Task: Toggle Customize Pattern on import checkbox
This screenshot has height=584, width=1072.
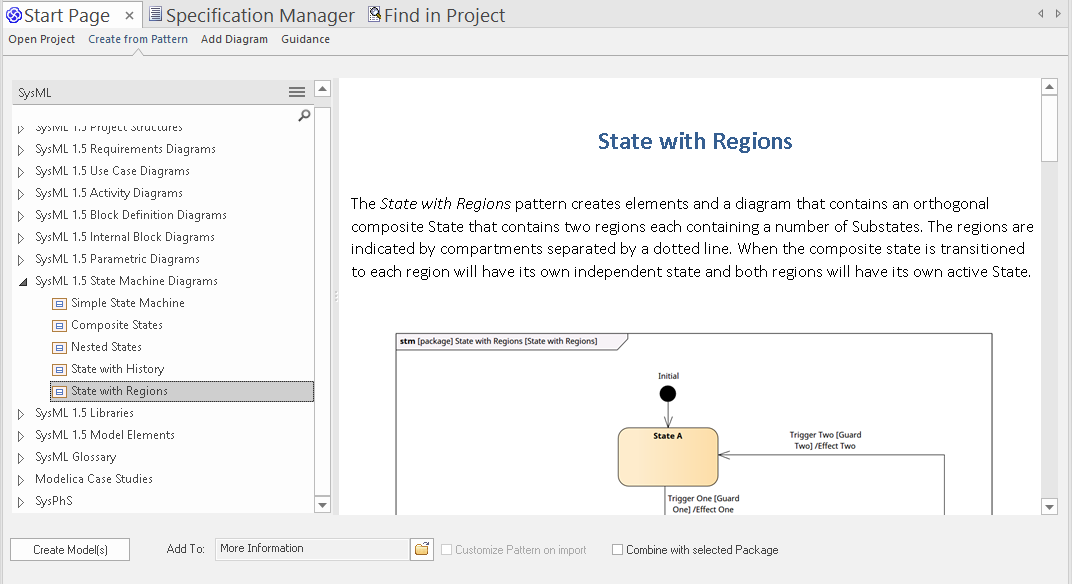Action: tap(446, 550)
